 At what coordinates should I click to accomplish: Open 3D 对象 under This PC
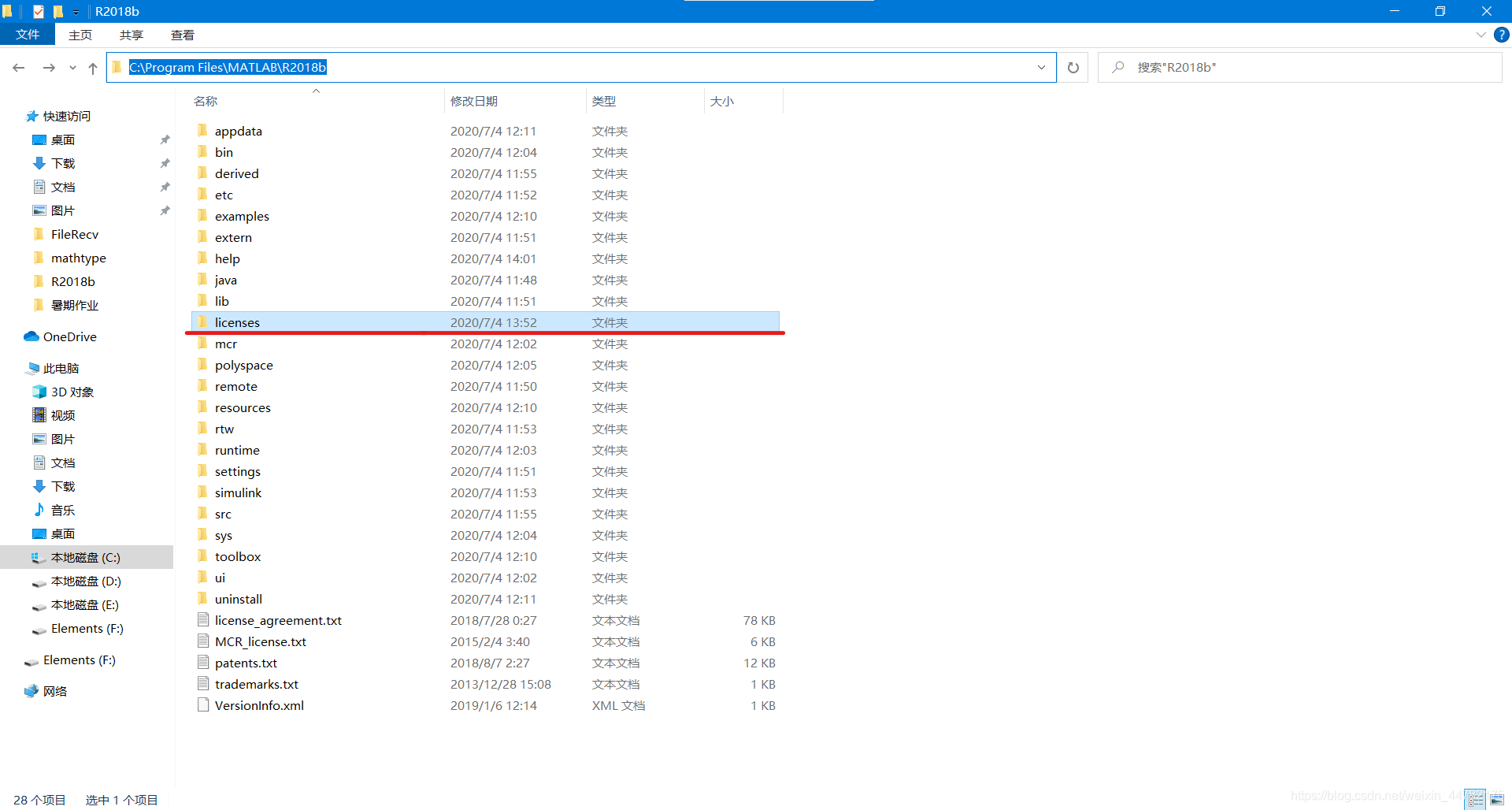[x=72, y=392]
